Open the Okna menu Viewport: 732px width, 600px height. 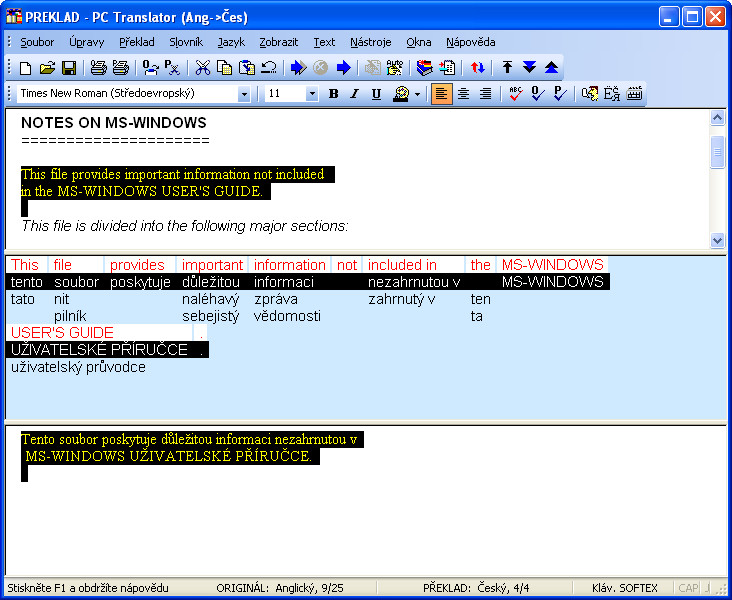click(x=418, y=42)
